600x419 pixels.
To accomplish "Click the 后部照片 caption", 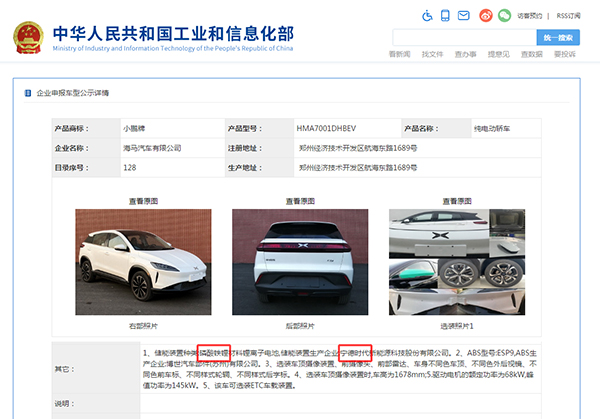I will pos(300,326).
